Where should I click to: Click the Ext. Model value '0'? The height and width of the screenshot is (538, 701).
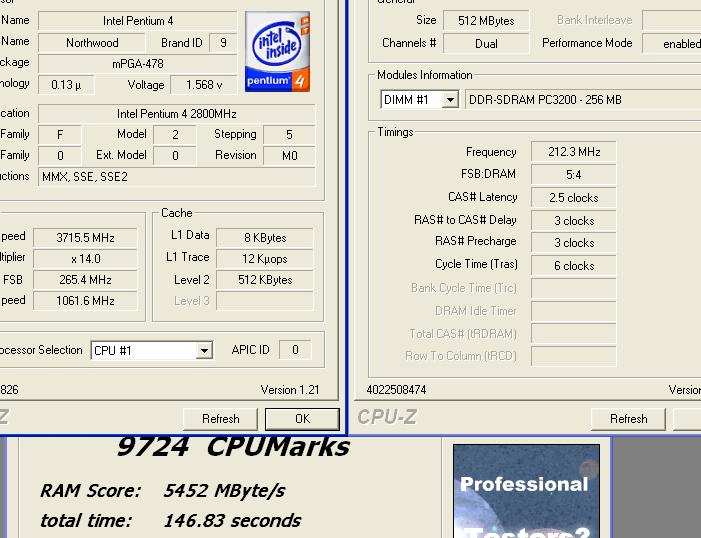pyautogui.click(x=175, y=156)
